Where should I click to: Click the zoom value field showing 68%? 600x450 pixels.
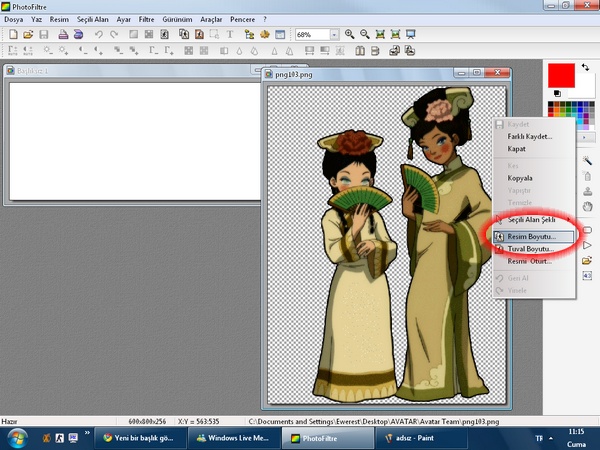pos(313,35)
